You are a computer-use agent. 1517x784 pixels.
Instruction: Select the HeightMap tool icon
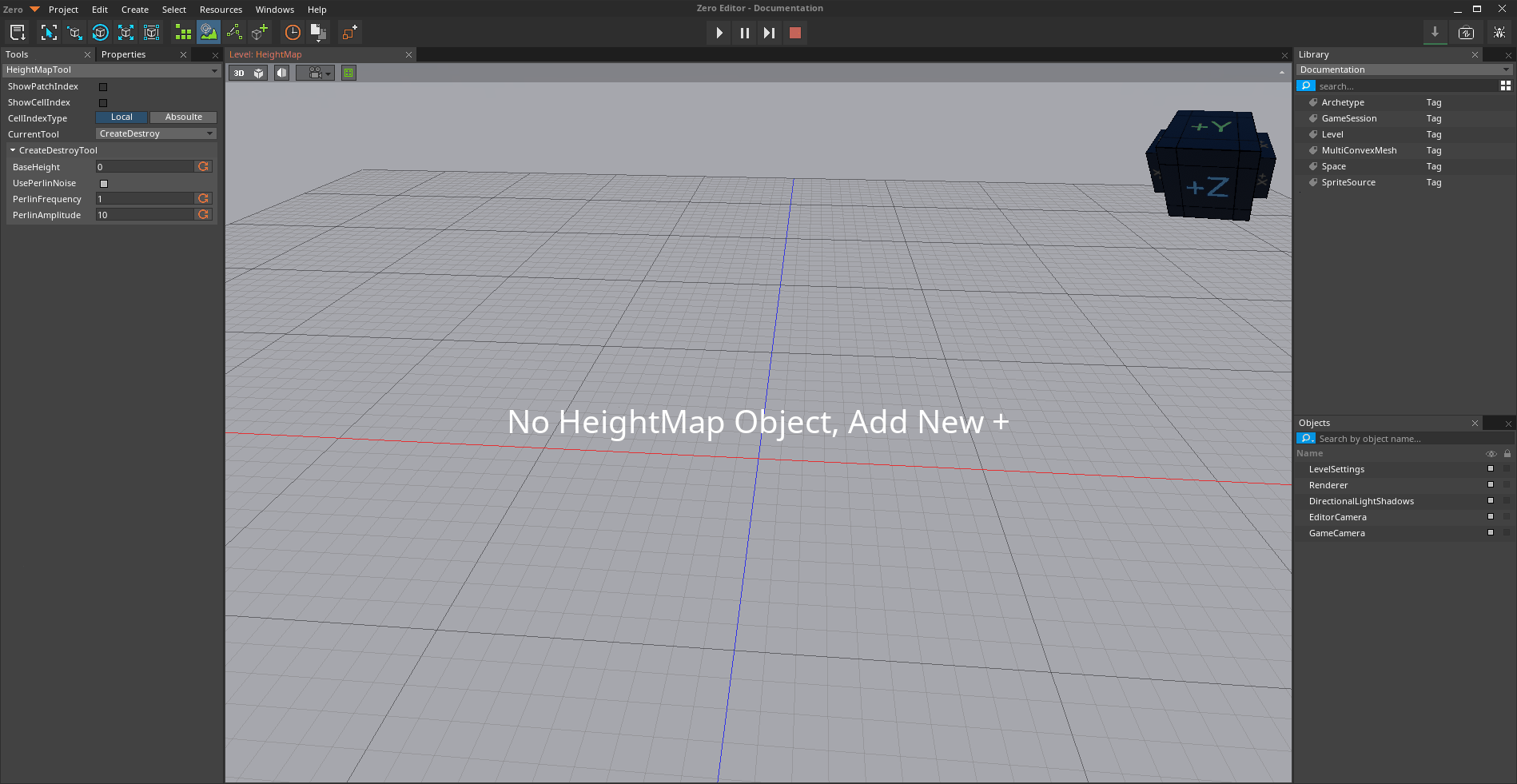[x=209, y=33]
